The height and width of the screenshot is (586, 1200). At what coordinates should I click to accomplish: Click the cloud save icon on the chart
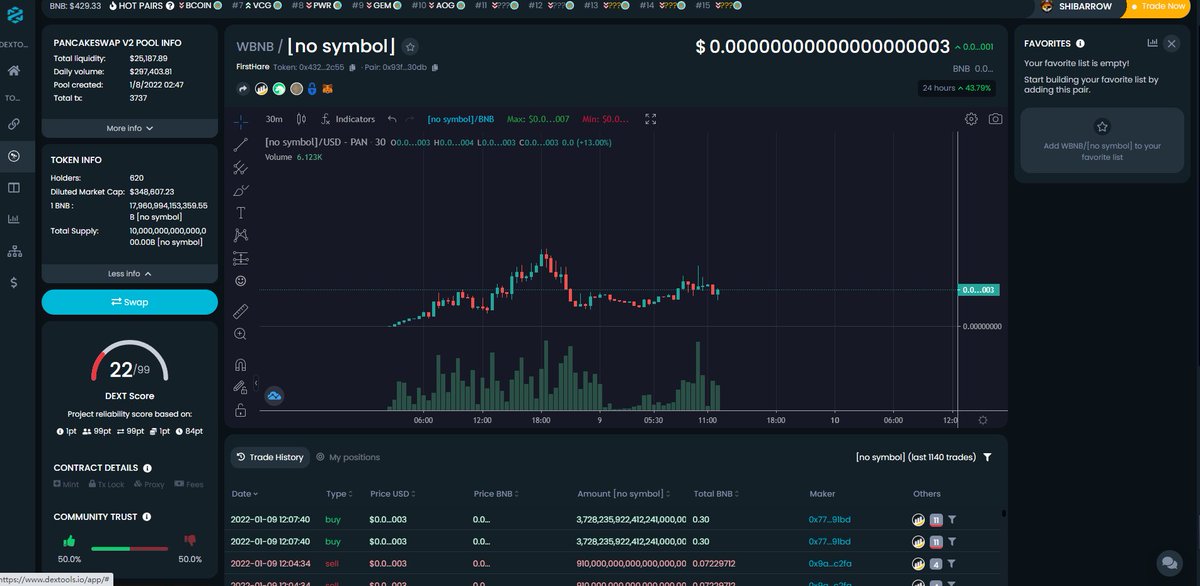(x=274, y=396)
